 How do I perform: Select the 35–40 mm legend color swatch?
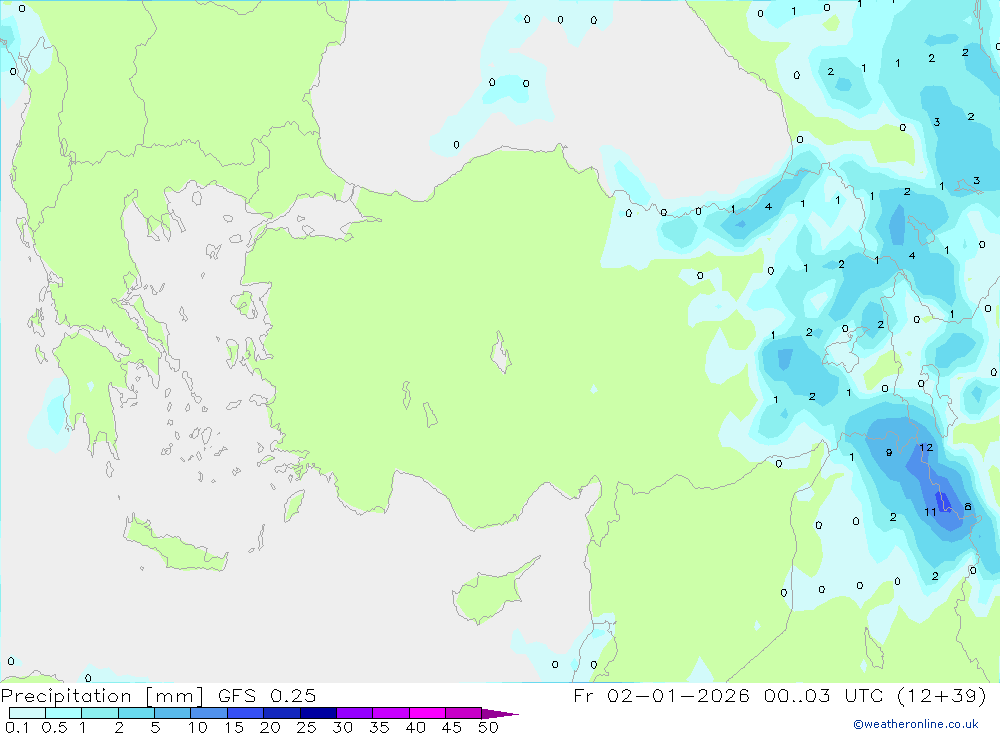pos(391,713)
